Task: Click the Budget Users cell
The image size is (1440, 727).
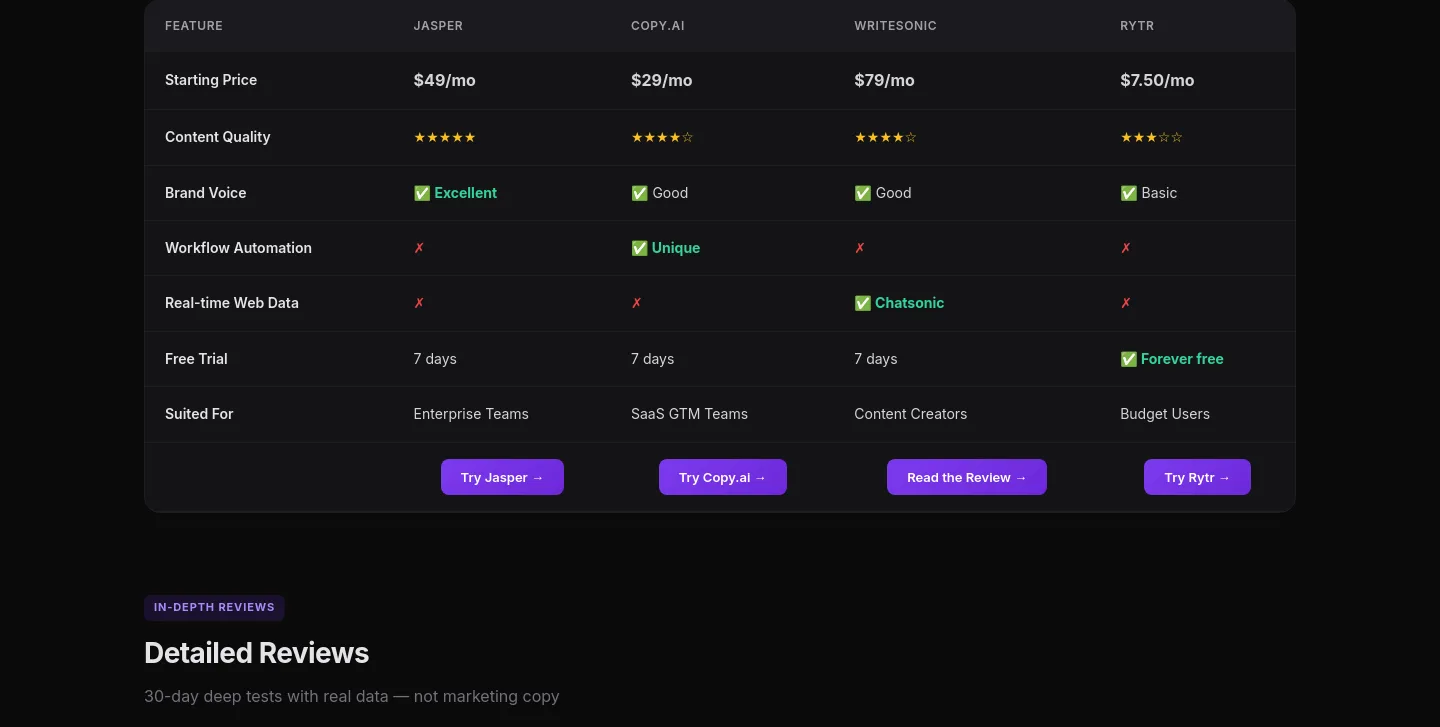Action: click(1165, 414)
